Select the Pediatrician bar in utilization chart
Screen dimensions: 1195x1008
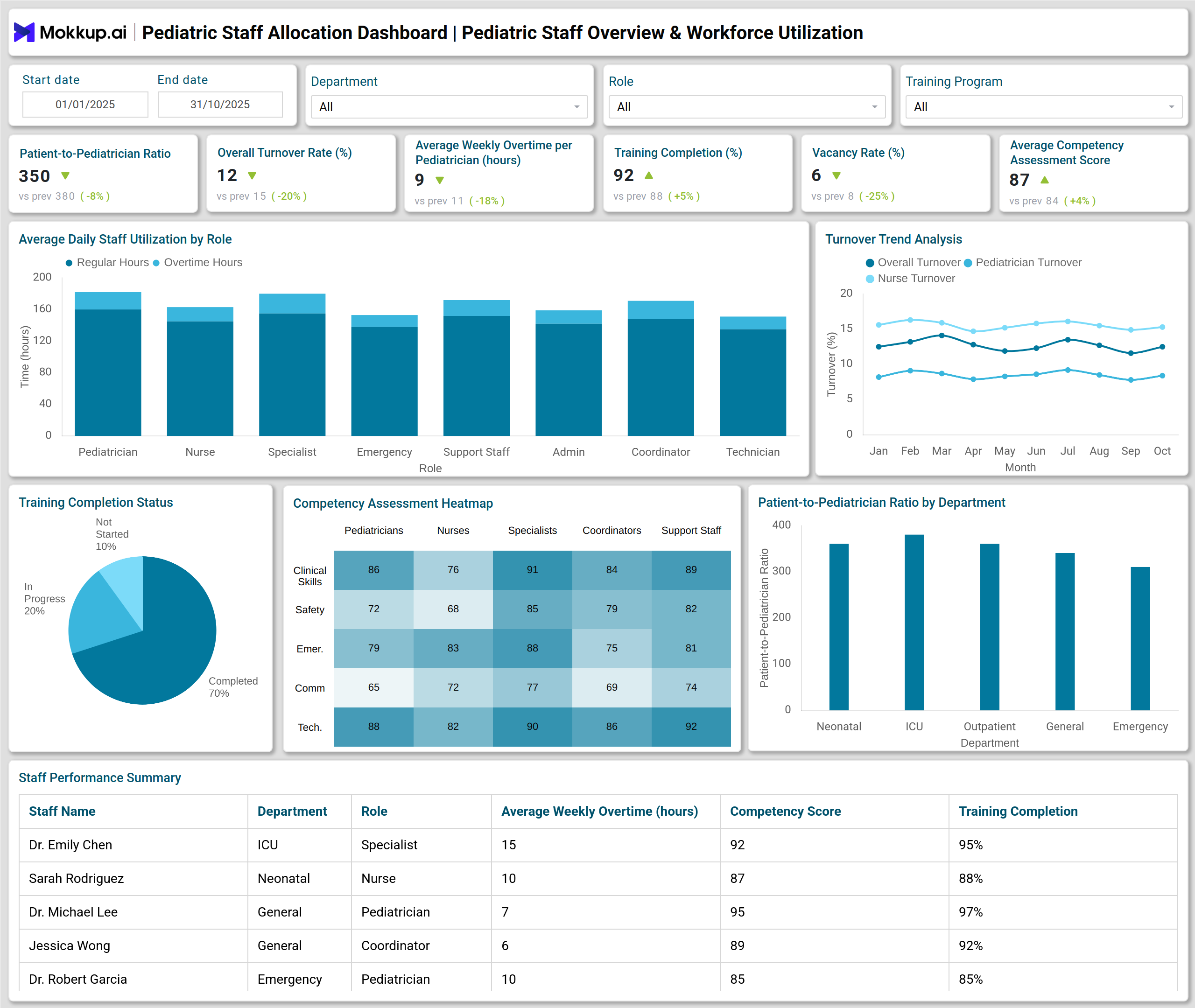click(108, 364)
